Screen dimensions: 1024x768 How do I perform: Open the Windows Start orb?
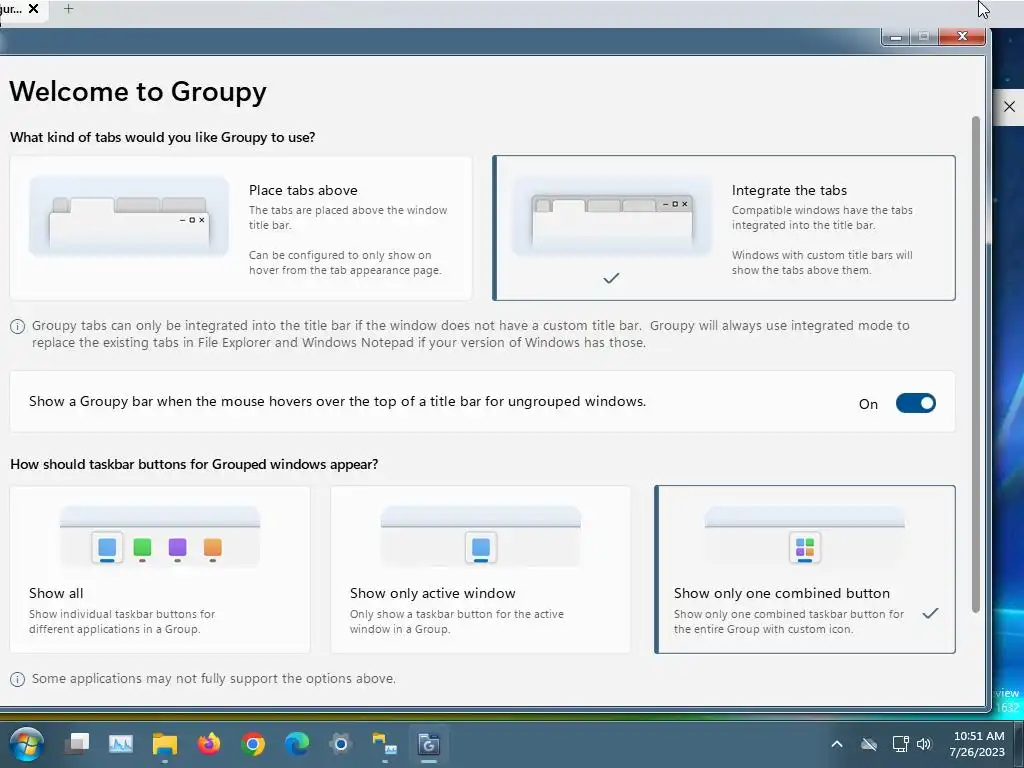[x=27, y=744]
